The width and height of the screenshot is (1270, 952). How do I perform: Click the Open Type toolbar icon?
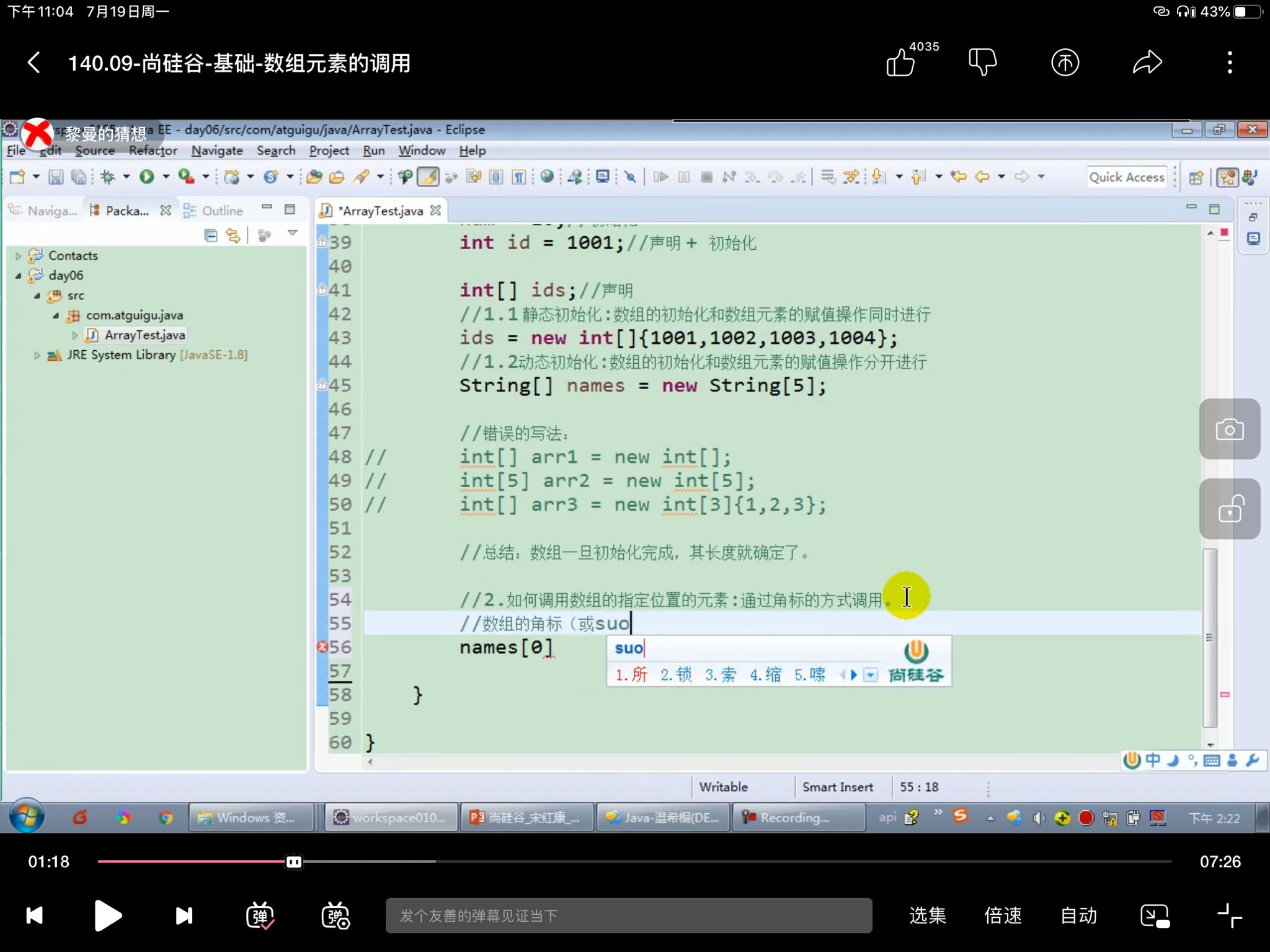314,177
